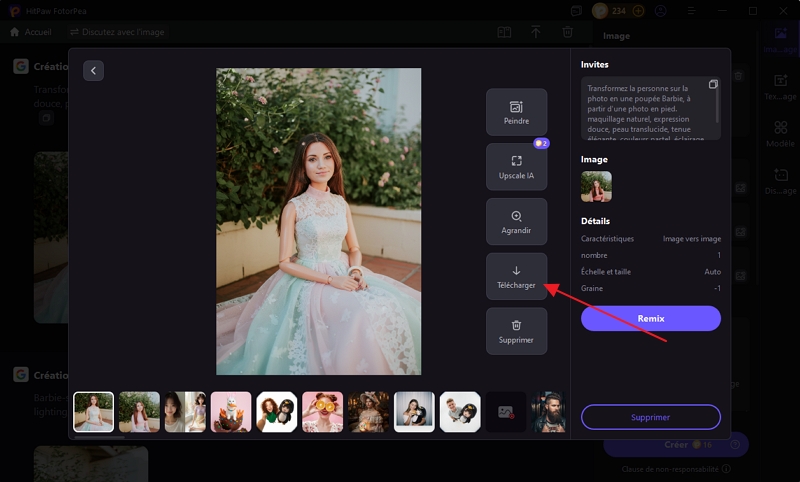
Task: Select the cat with cake thumbnail
Action: [231, 411]
